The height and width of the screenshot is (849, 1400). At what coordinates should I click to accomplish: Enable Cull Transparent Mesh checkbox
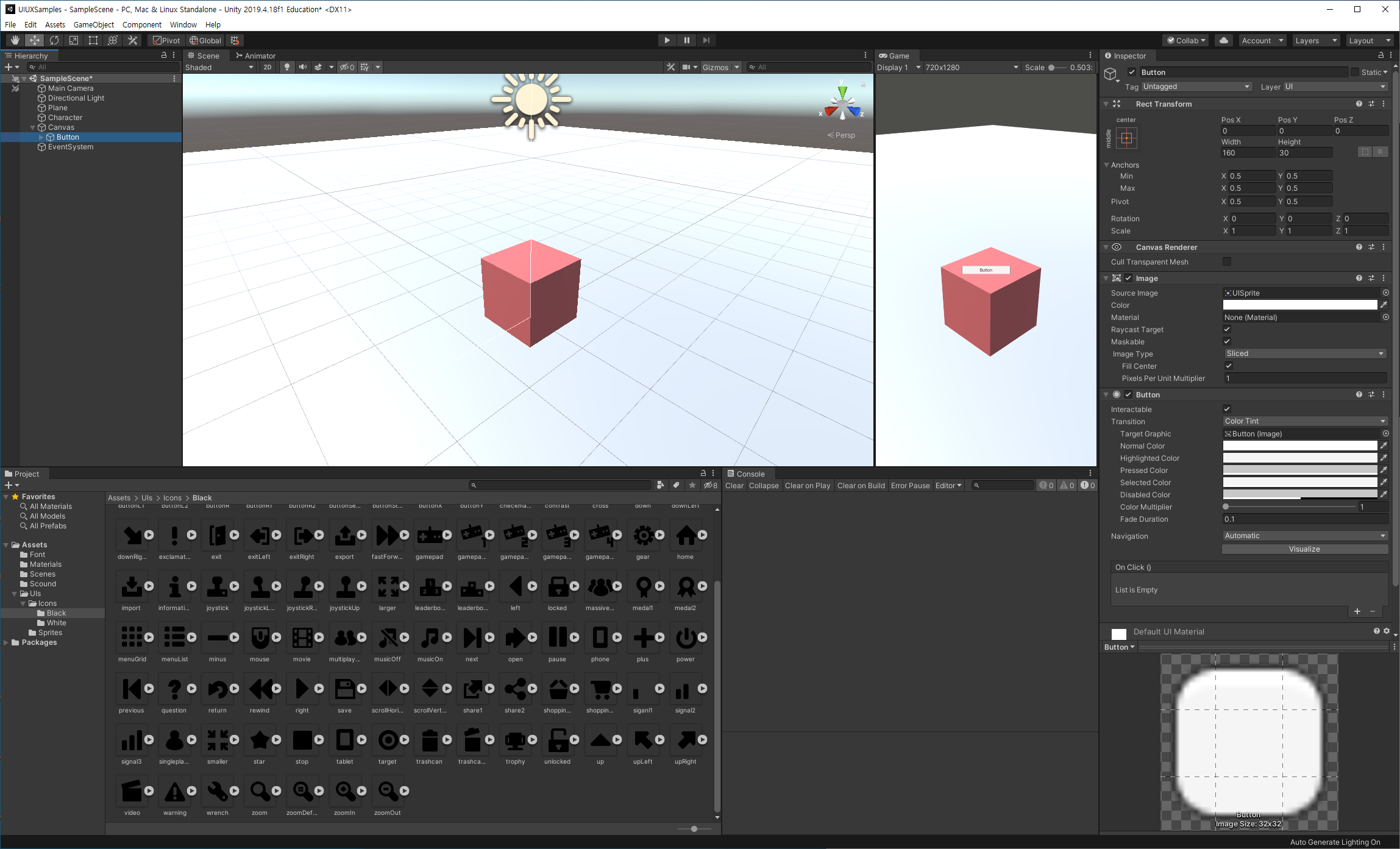[x=1227, y=261]
